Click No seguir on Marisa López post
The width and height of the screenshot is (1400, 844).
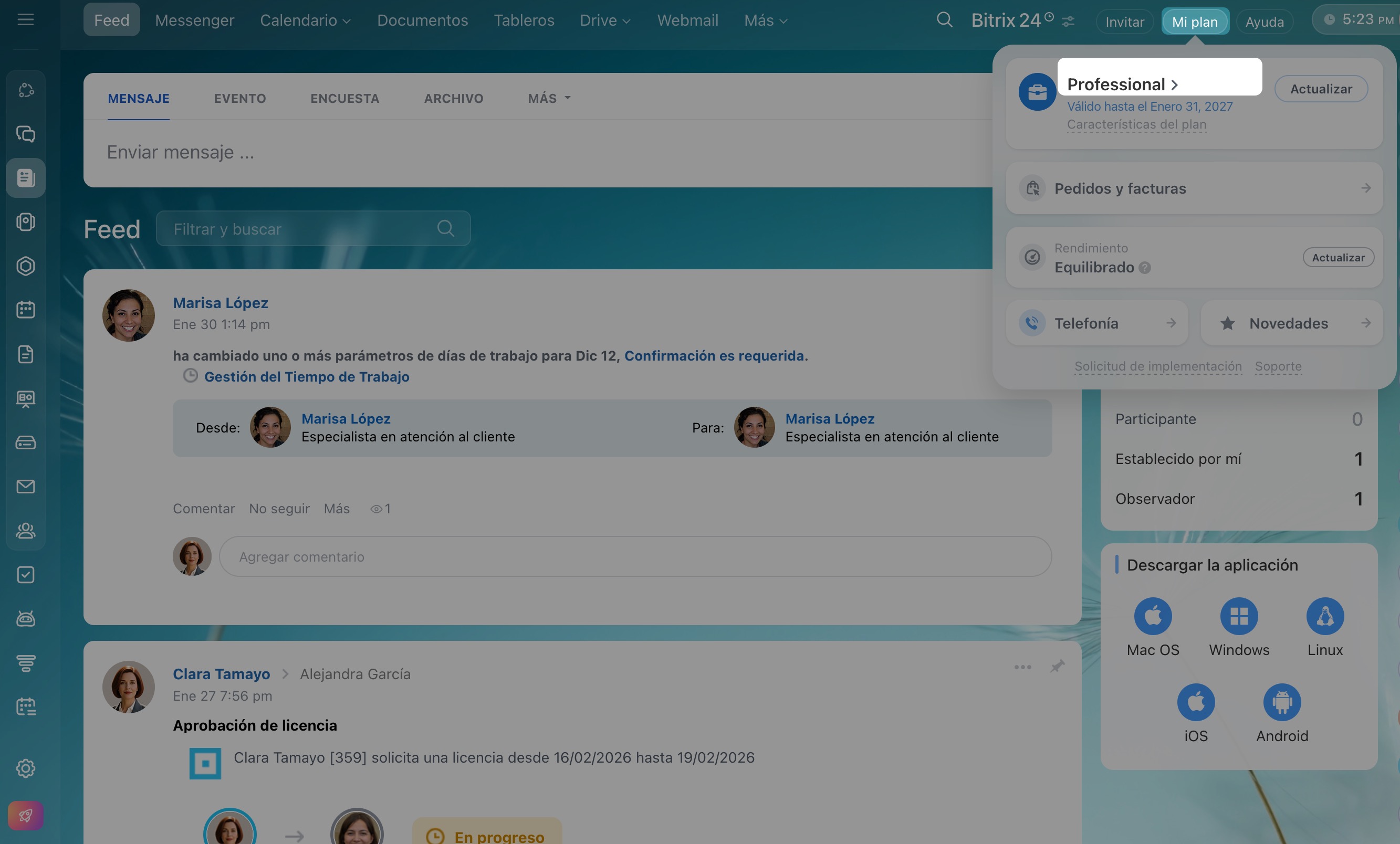(x=279, y=509)
